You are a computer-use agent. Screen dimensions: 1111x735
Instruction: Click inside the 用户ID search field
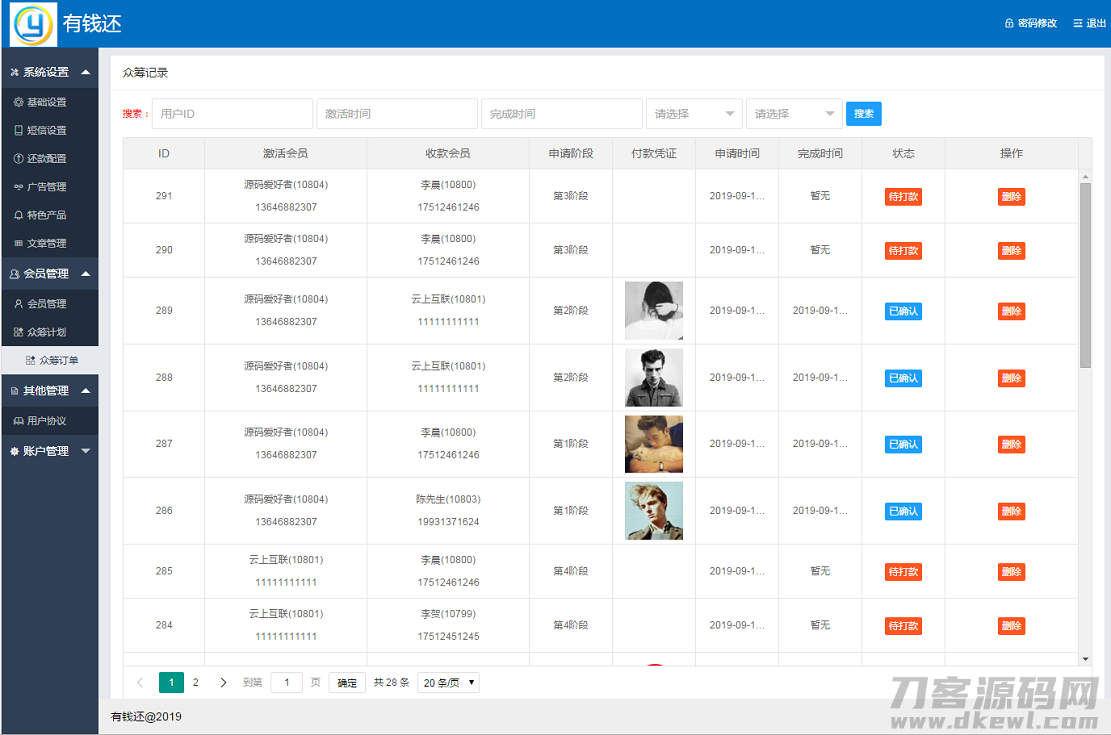232,113
